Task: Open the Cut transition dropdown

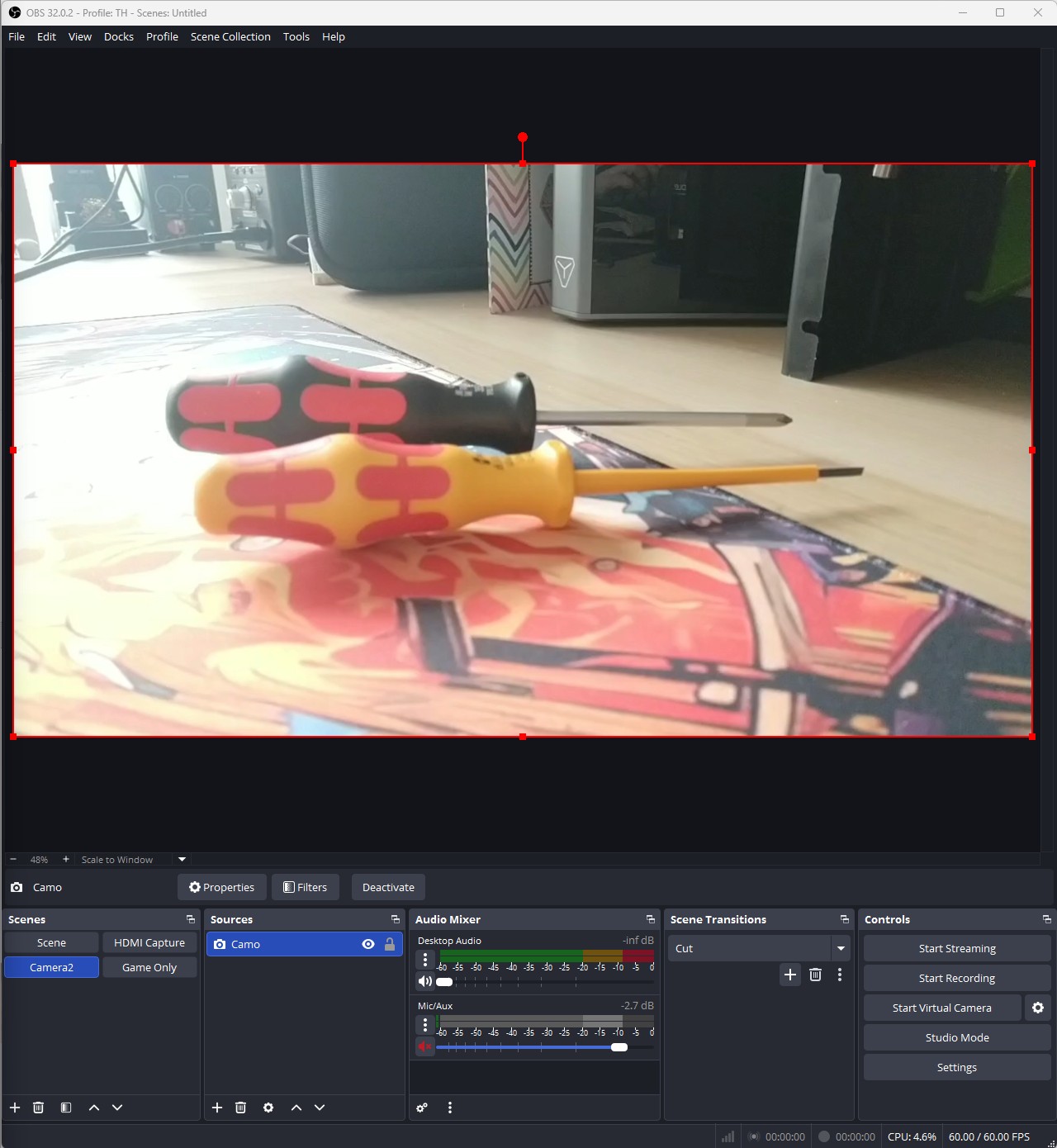Action: (x=841, y=948)
